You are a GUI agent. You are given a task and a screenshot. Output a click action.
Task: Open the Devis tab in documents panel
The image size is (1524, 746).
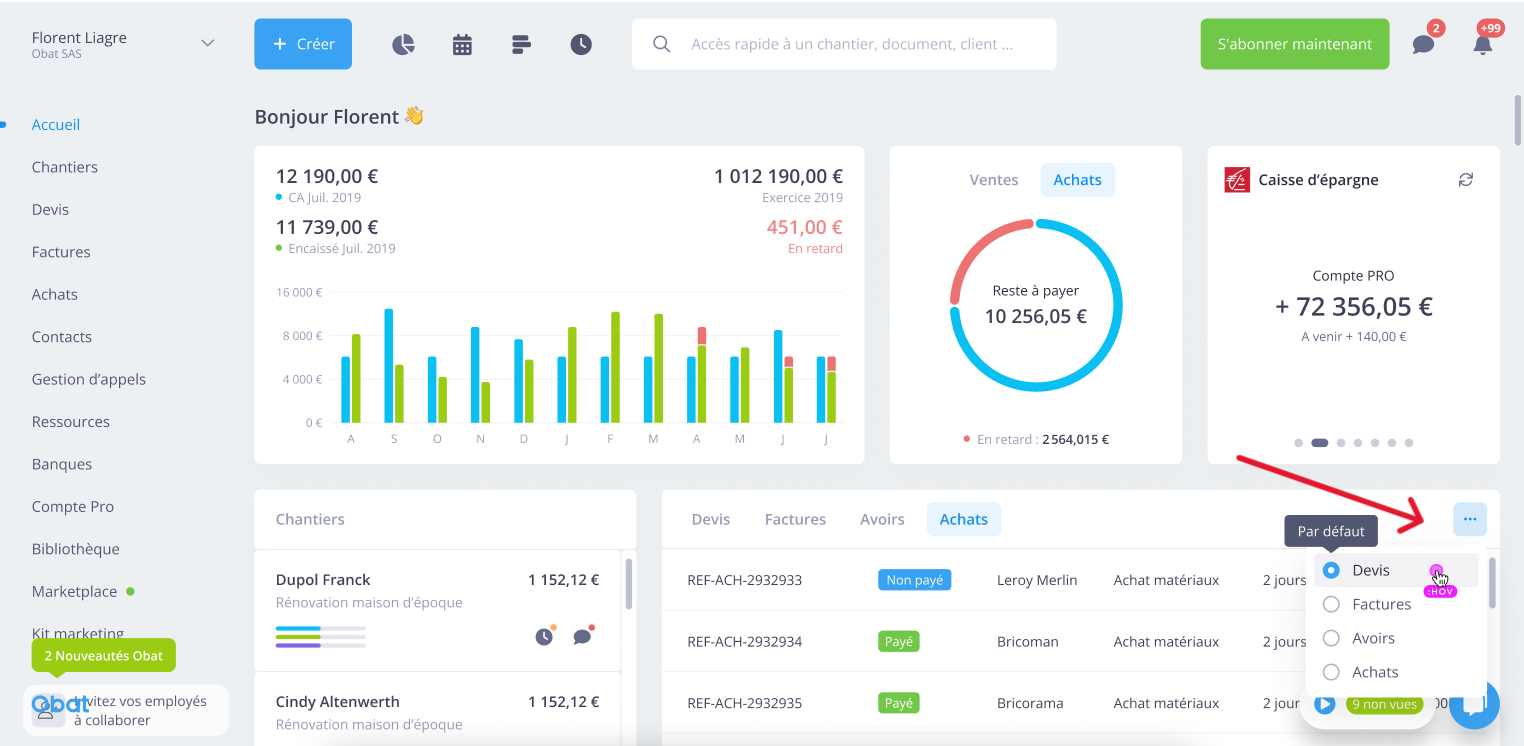tap(711, 519)
